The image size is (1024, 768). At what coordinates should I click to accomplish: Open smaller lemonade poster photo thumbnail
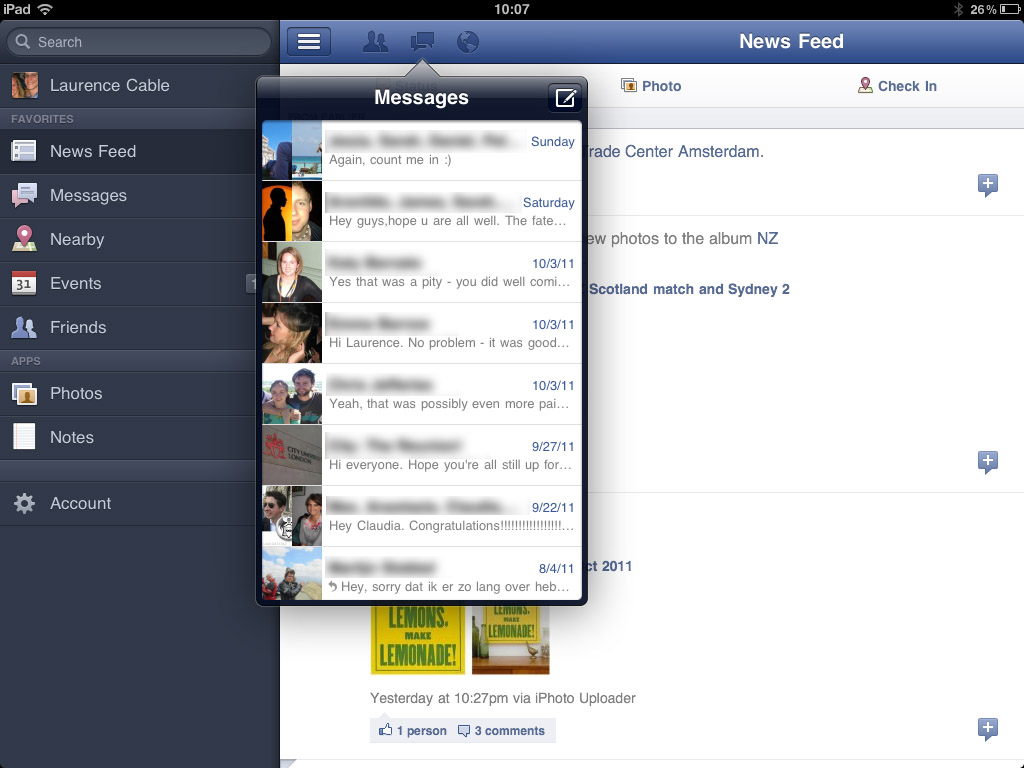[511, 640]
